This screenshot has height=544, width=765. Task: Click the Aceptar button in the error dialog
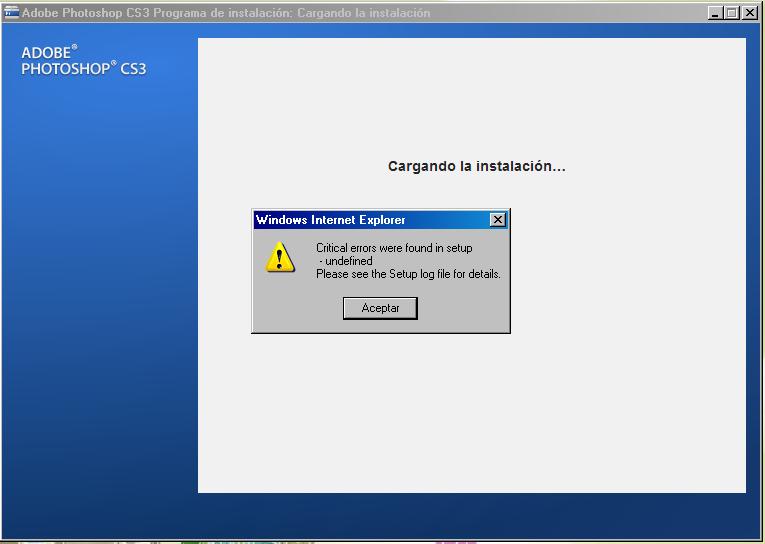tap(380, 308)
